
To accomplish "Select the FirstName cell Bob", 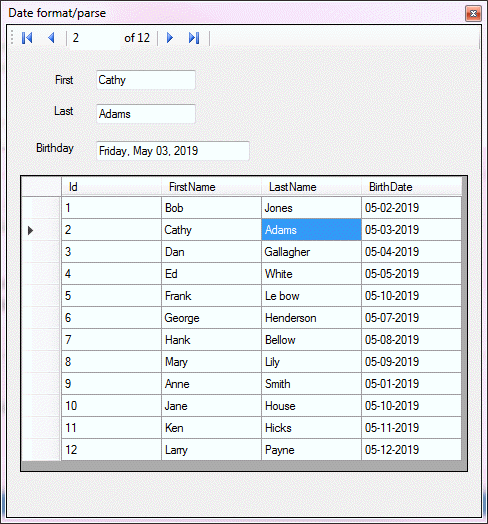I will (x=211, y=208).
